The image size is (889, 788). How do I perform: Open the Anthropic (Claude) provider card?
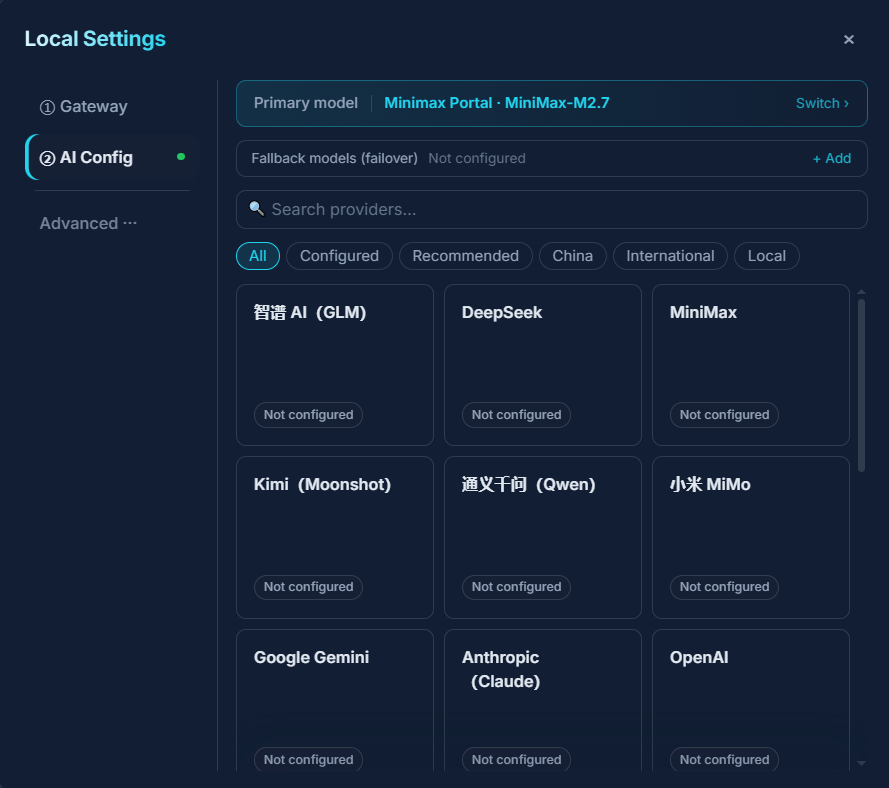pos(542,700)
